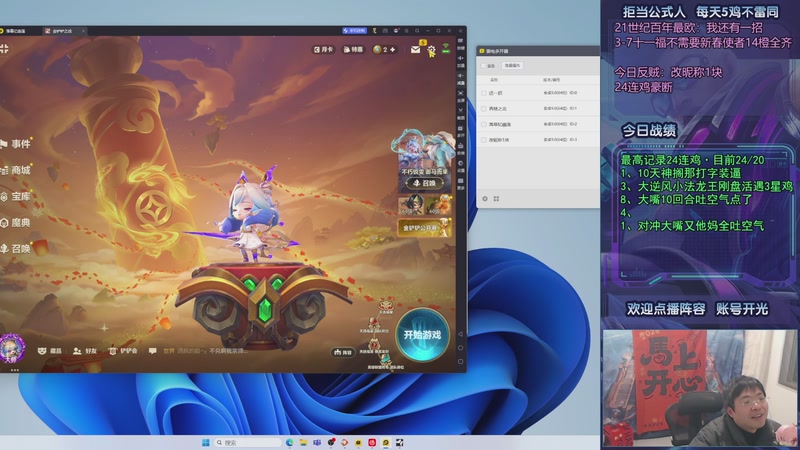The width and height of the screenshot is (800, 450).
Task: Open Microsoft Teams from the taskbar
Action: pos(317,442)
